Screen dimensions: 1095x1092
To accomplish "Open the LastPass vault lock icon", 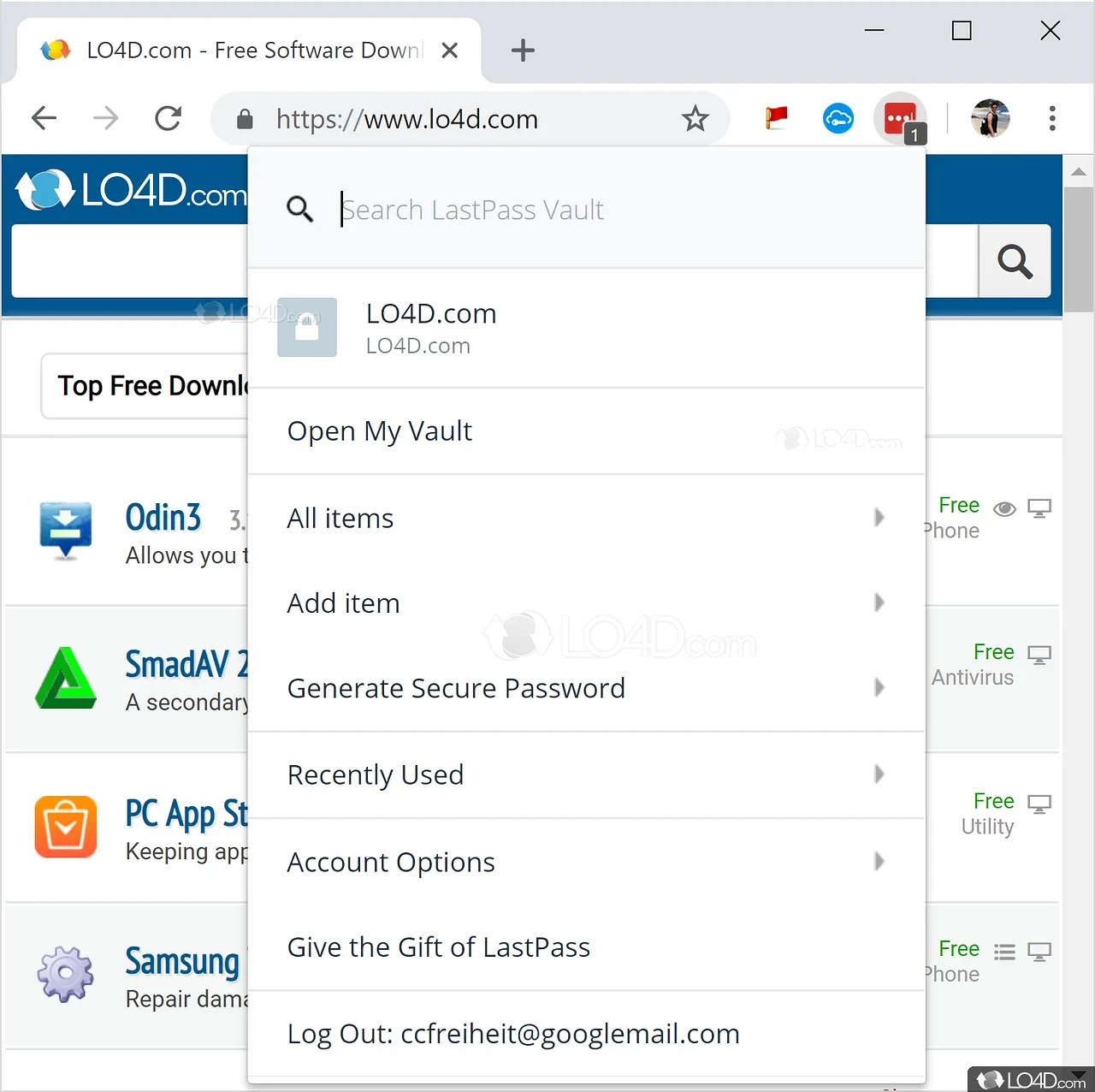I will click(x=306, y=327).
